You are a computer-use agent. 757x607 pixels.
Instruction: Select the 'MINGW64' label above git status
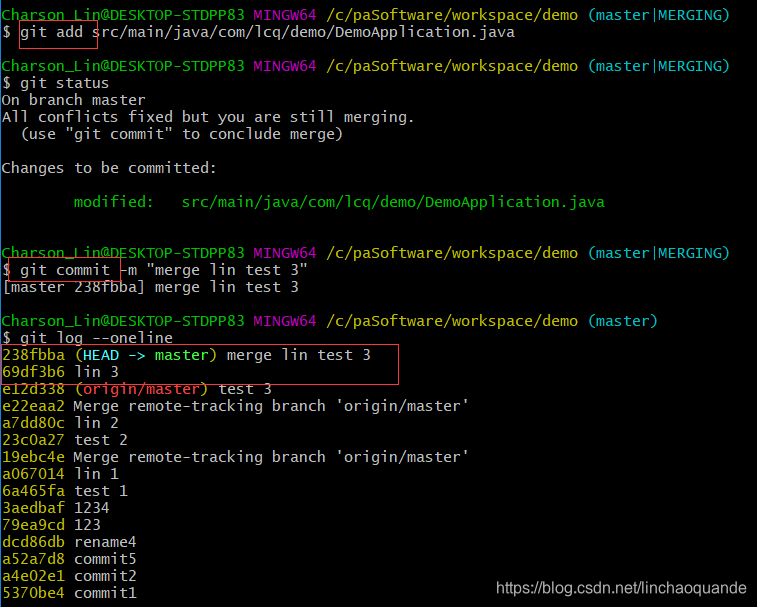(x=285, y=66)
